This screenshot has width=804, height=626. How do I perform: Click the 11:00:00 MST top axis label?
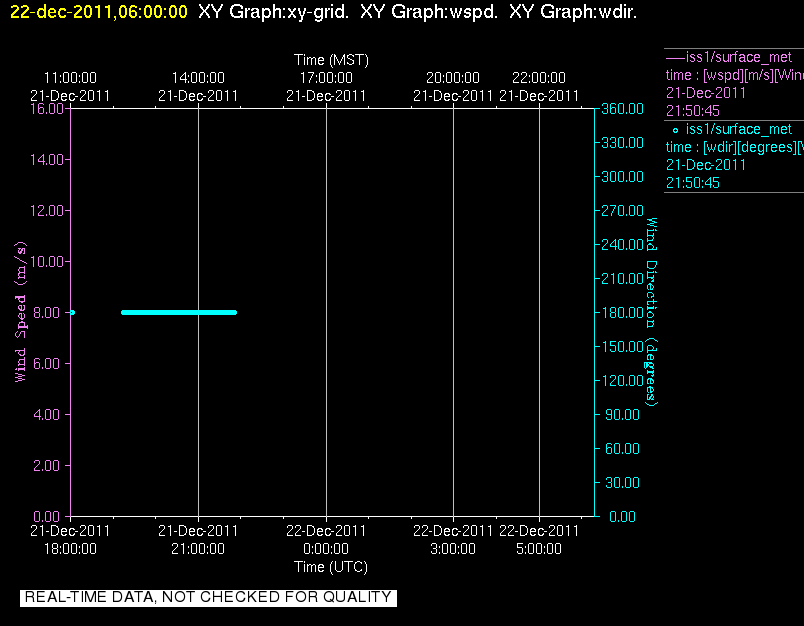pyautogui.click(x=70, y=78)
